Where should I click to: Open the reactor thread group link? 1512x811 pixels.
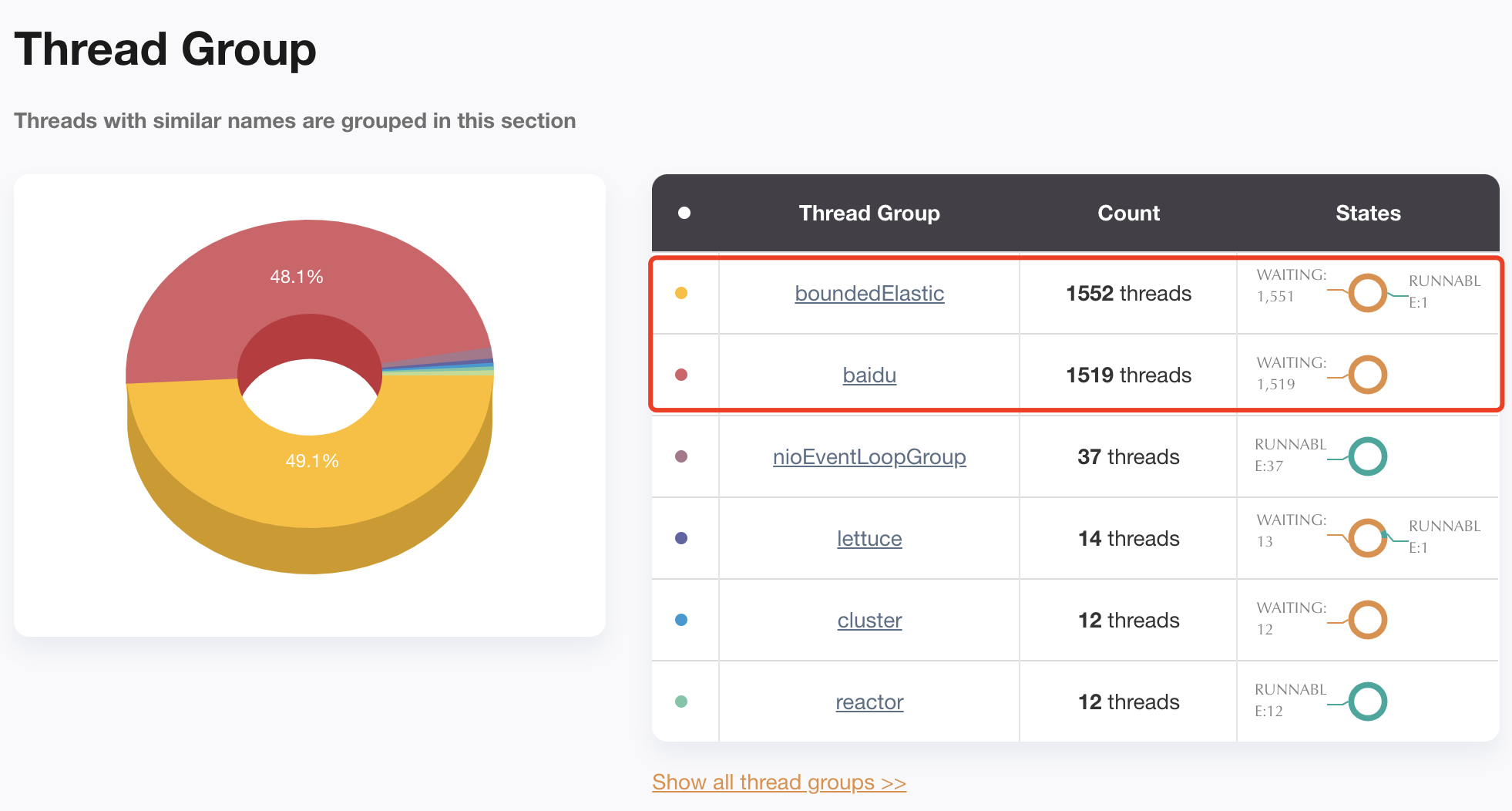869,702
